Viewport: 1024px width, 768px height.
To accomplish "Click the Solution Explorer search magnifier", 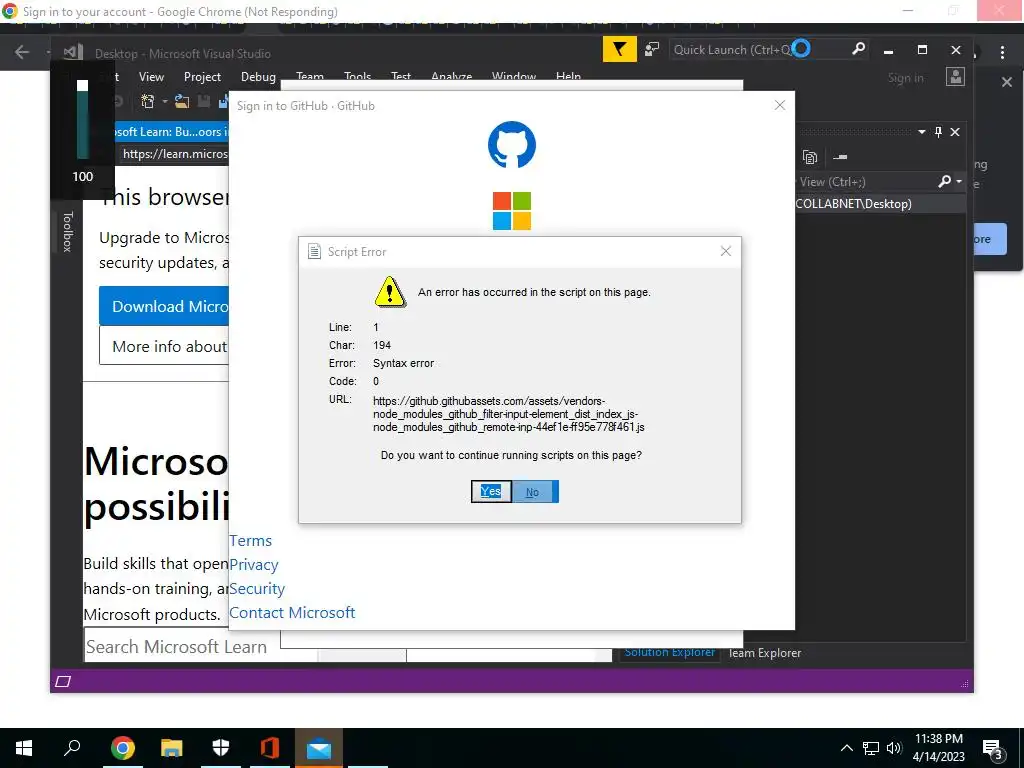I will [944, 182].
